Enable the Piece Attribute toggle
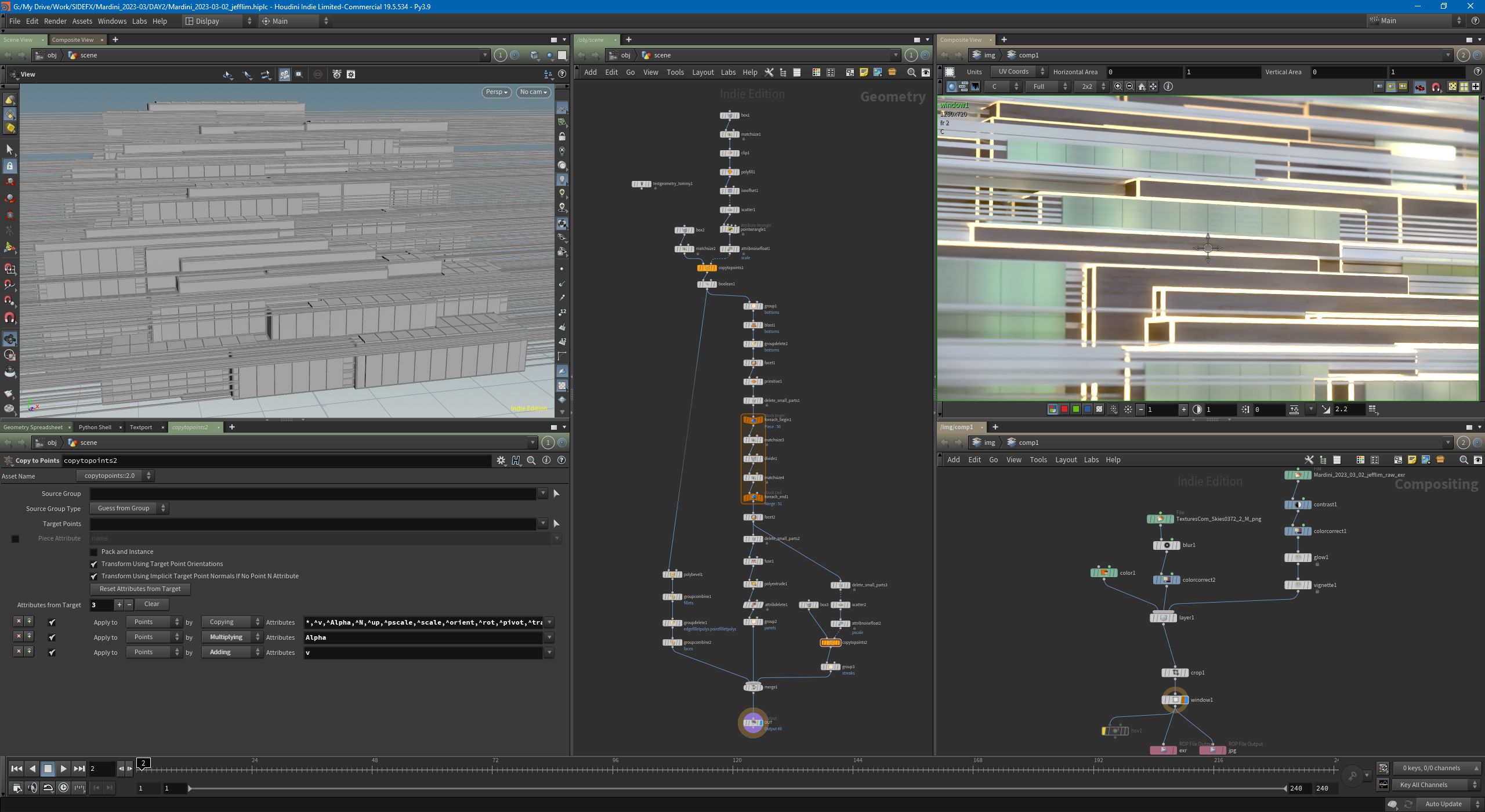 [15, 539]
